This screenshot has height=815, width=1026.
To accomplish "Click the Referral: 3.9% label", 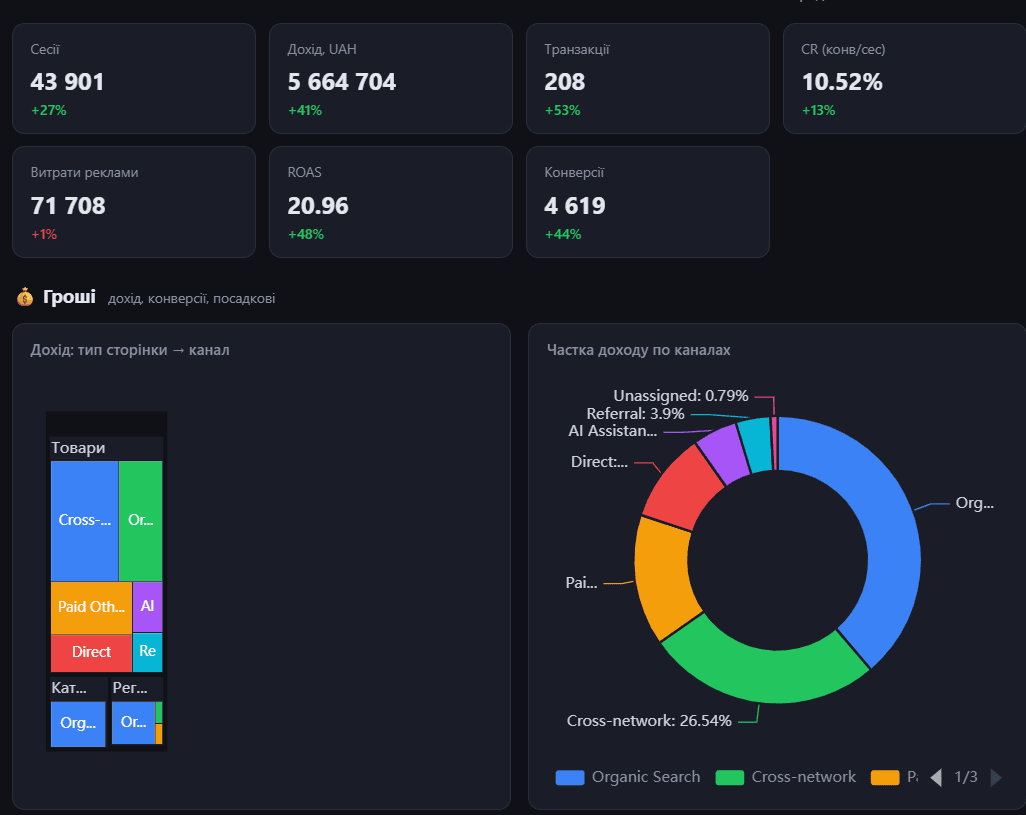I will 635,413.
